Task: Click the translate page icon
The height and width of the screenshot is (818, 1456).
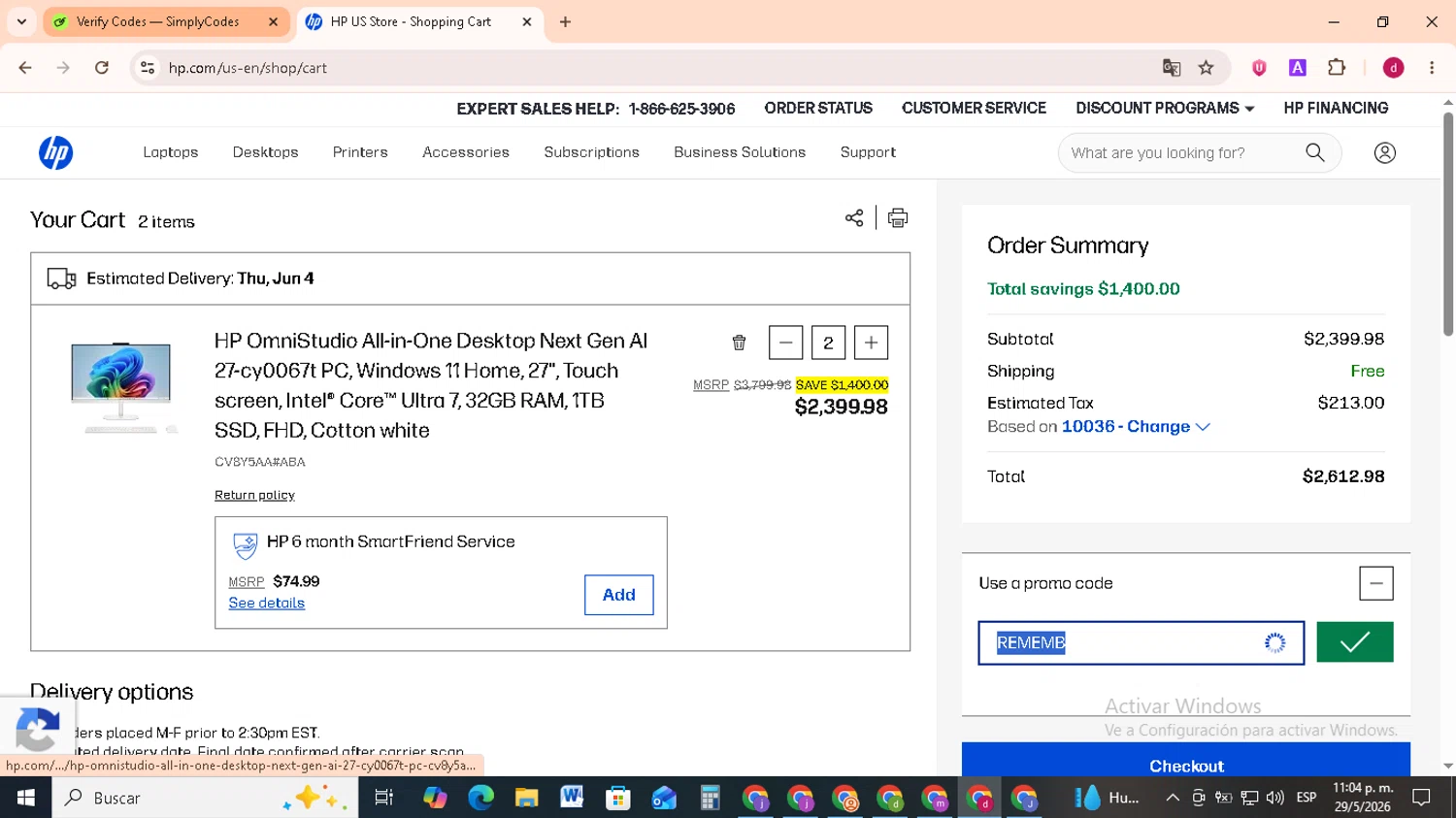Action: pos(1172,68)
